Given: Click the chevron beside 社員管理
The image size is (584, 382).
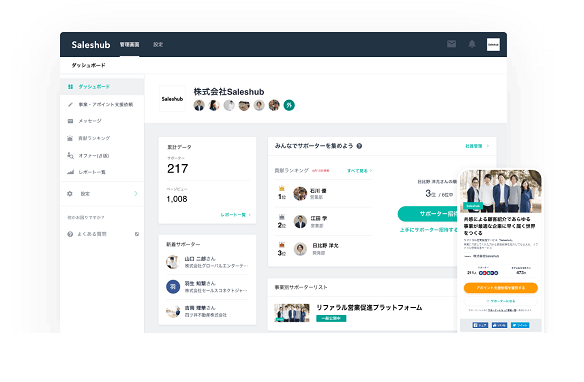Looking at the screenshot, I should pos(488,146).
